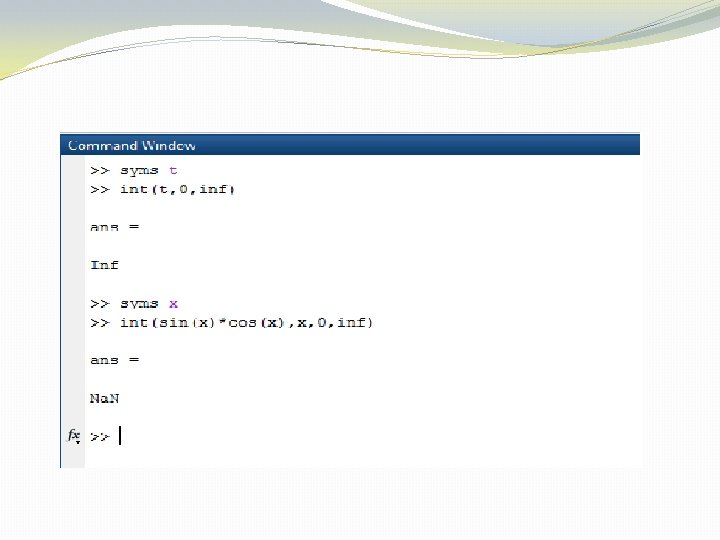
Task: Click the 'ans =' line above NaN
Action: coord(114,360)
